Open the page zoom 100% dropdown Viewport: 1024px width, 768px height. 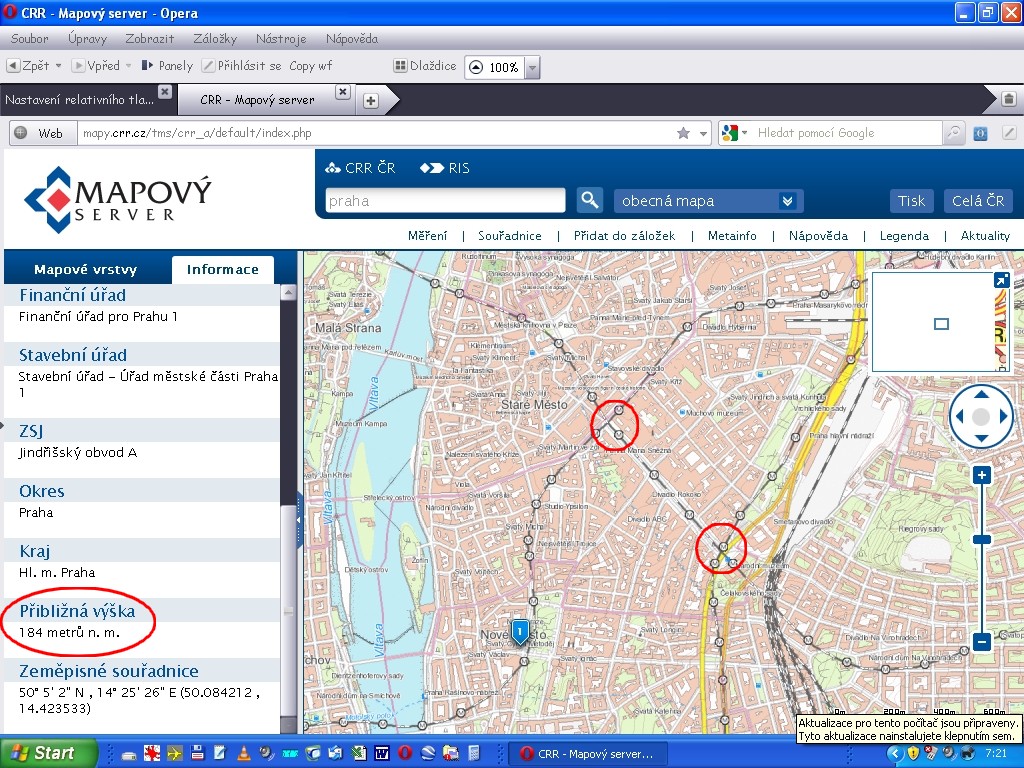(x=532, y=67)
